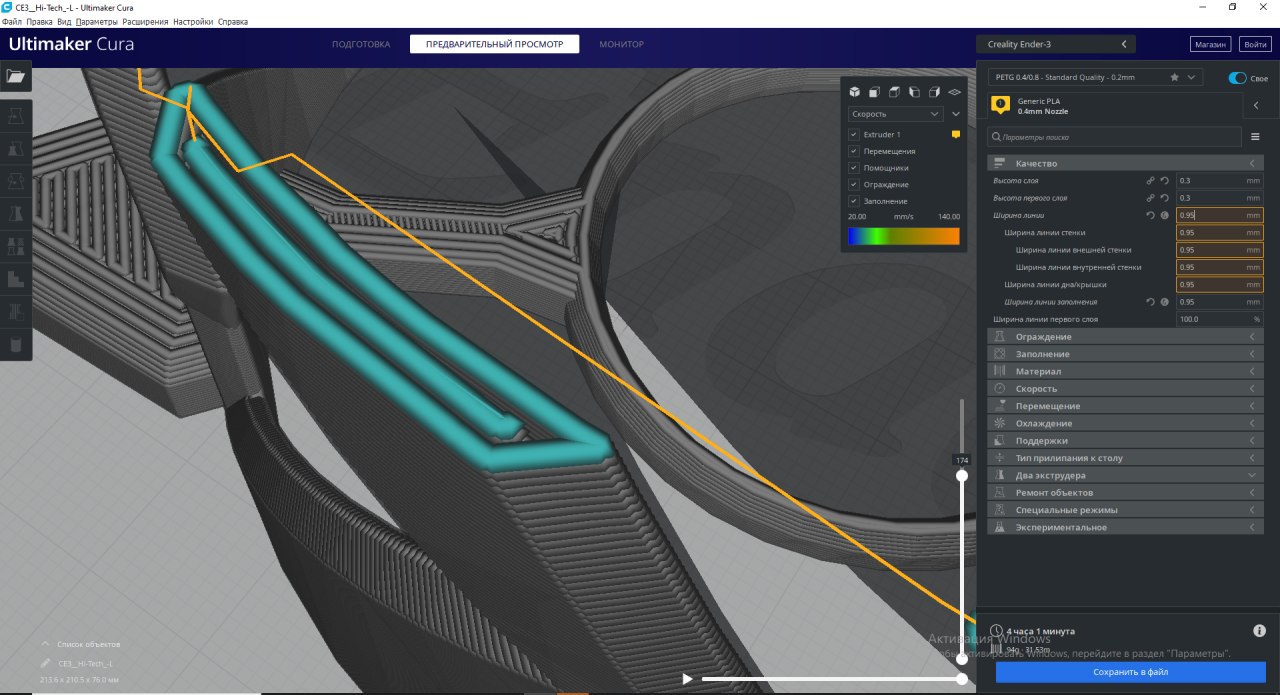Click Ширина линии стенки value field
Image resolution: width=1280 pixels, height=695 pixels.
pyautogui.click(x=1219, y=233)
